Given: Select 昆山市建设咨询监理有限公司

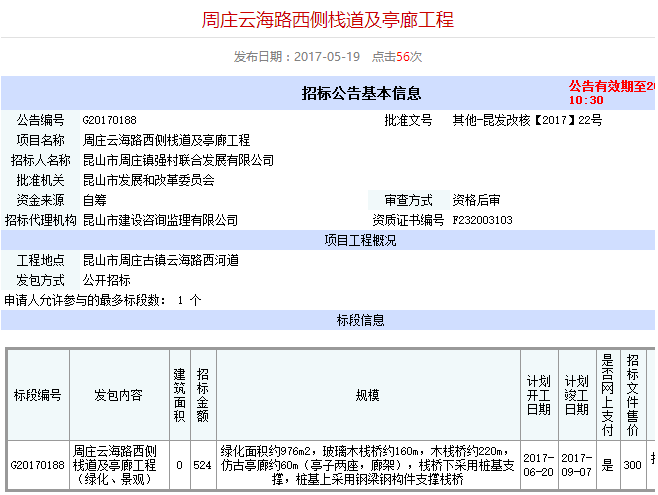Looking at the screenshot, I should [x=160, y=220].
